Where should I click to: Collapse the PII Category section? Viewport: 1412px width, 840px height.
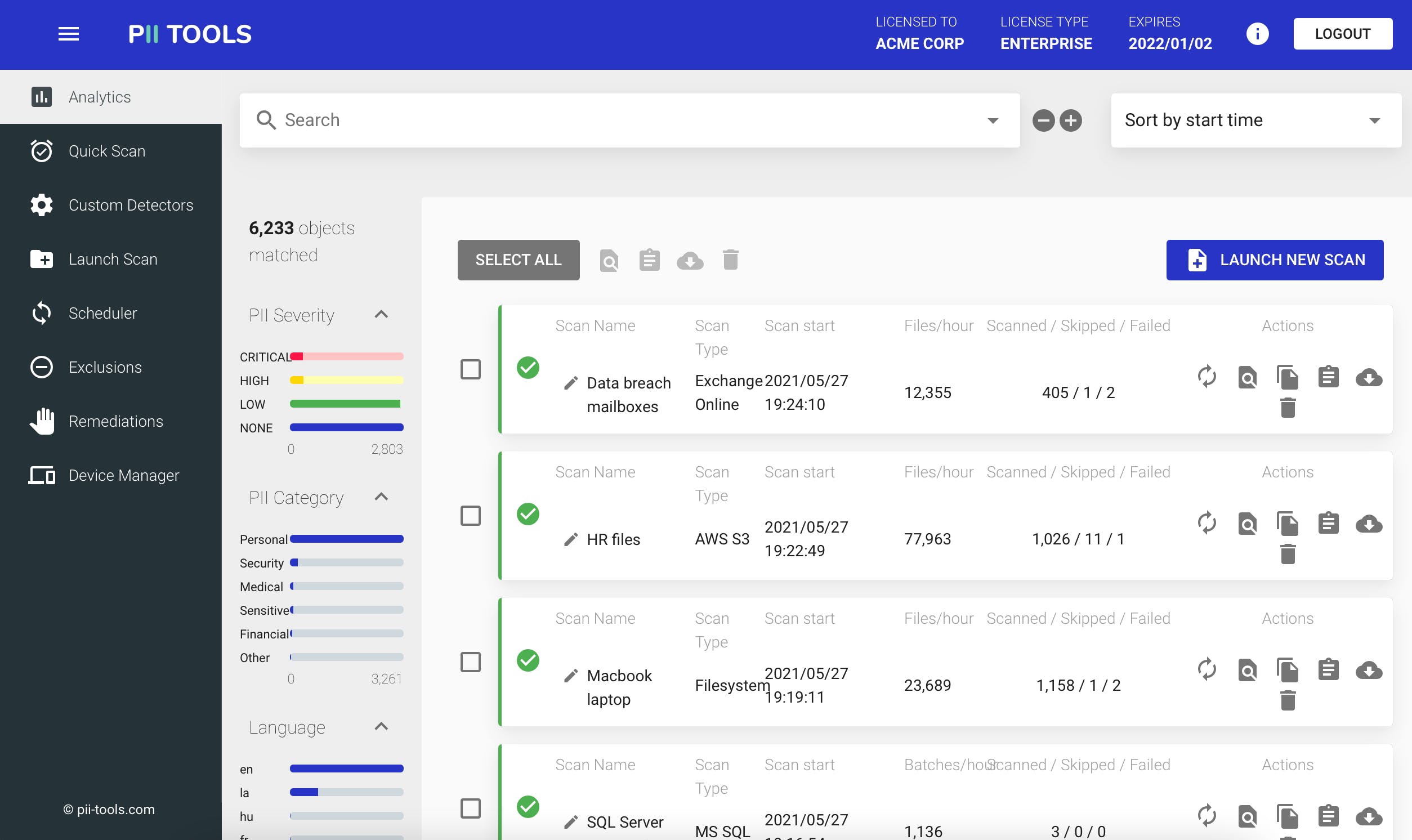[381, 497]
